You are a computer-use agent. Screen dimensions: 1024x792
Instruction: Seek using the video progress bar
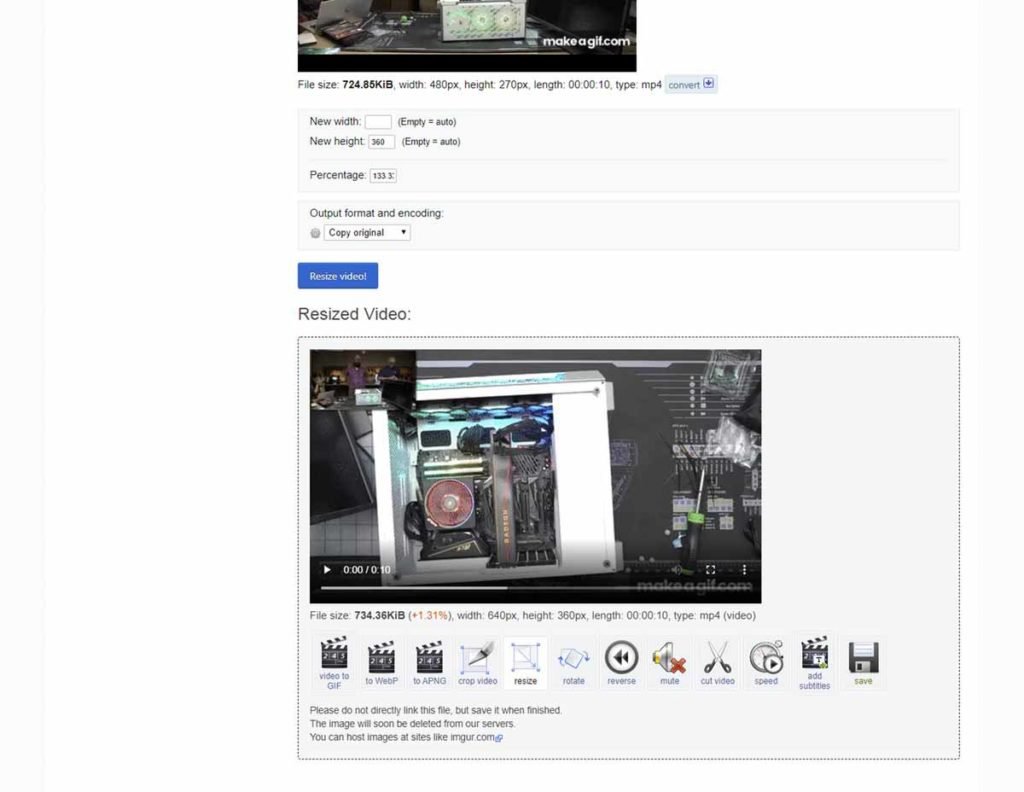pos(535,588)
